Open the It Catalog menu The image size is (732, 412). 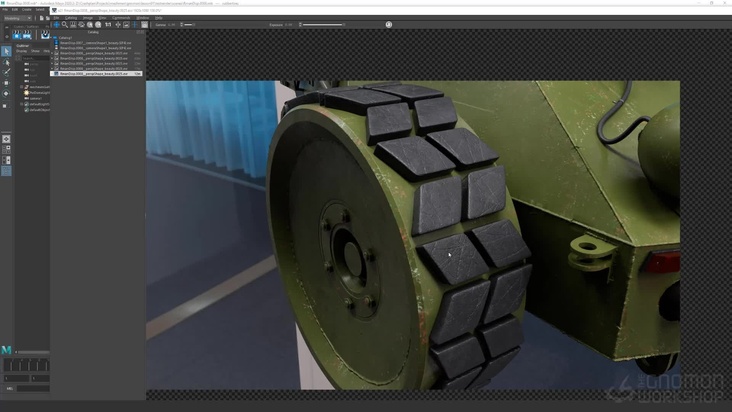click(71, 18)
